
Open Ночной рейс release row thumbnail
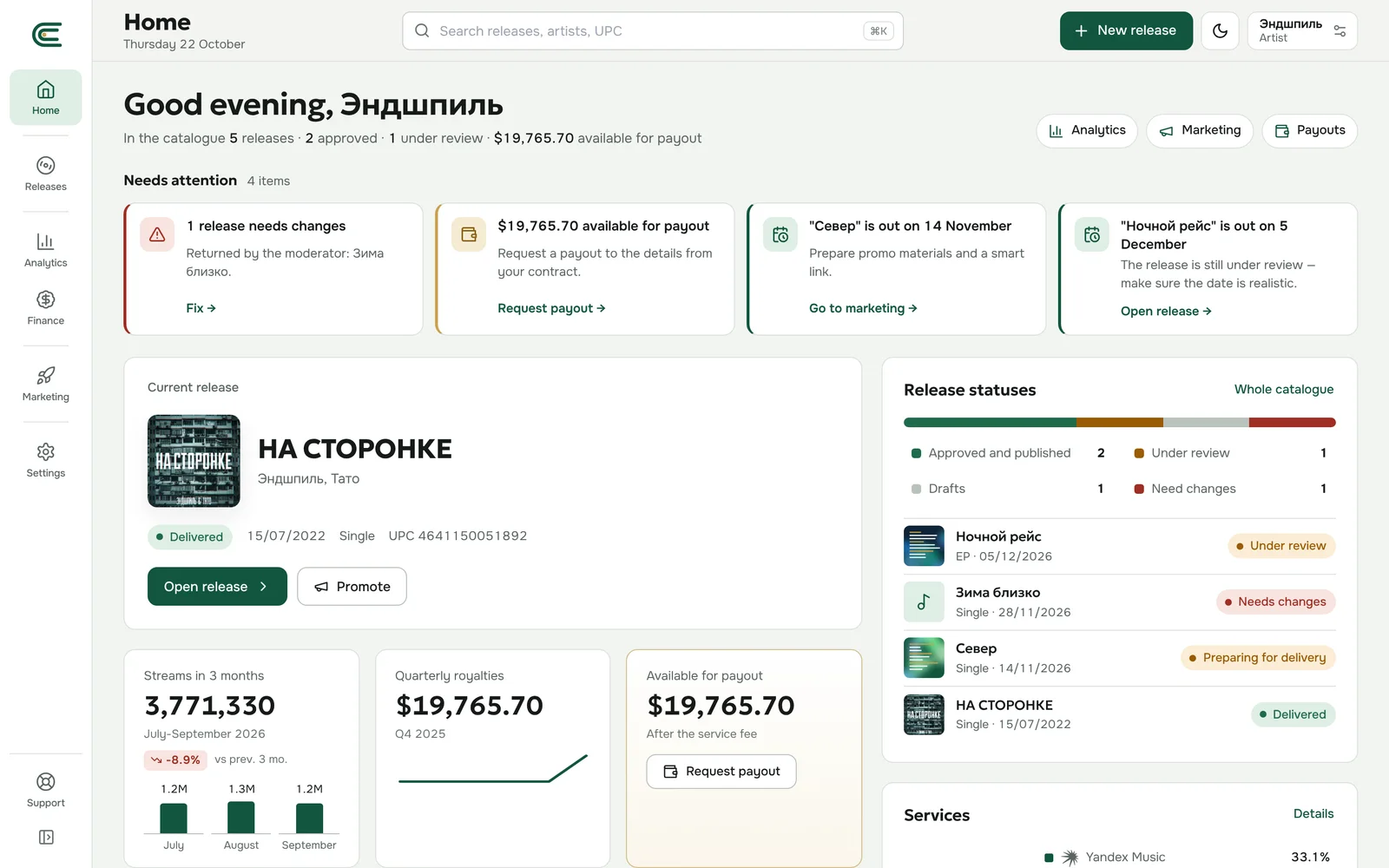click(924, 546)
